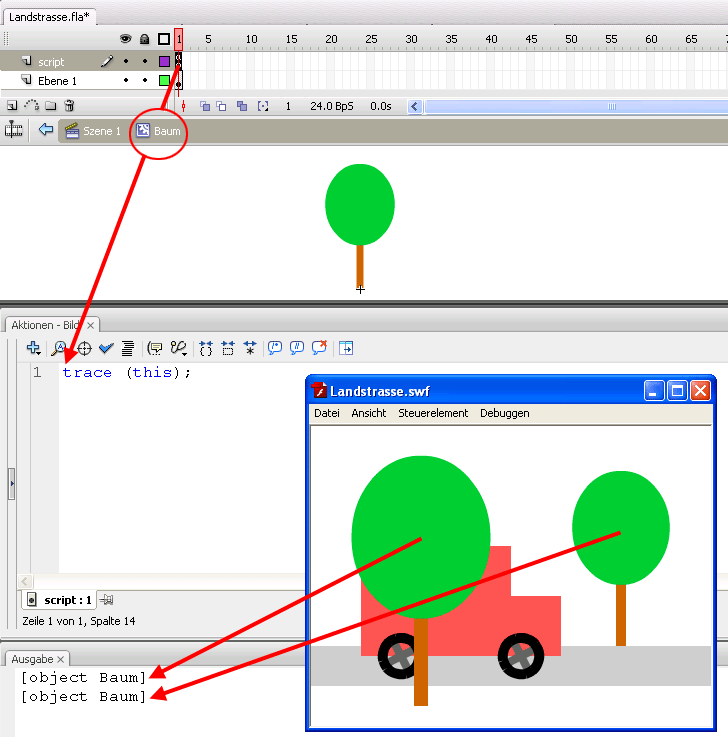728x737 pixels.
Task: Expand the left side panel collapse handle
Action: (x=11, y=483)
